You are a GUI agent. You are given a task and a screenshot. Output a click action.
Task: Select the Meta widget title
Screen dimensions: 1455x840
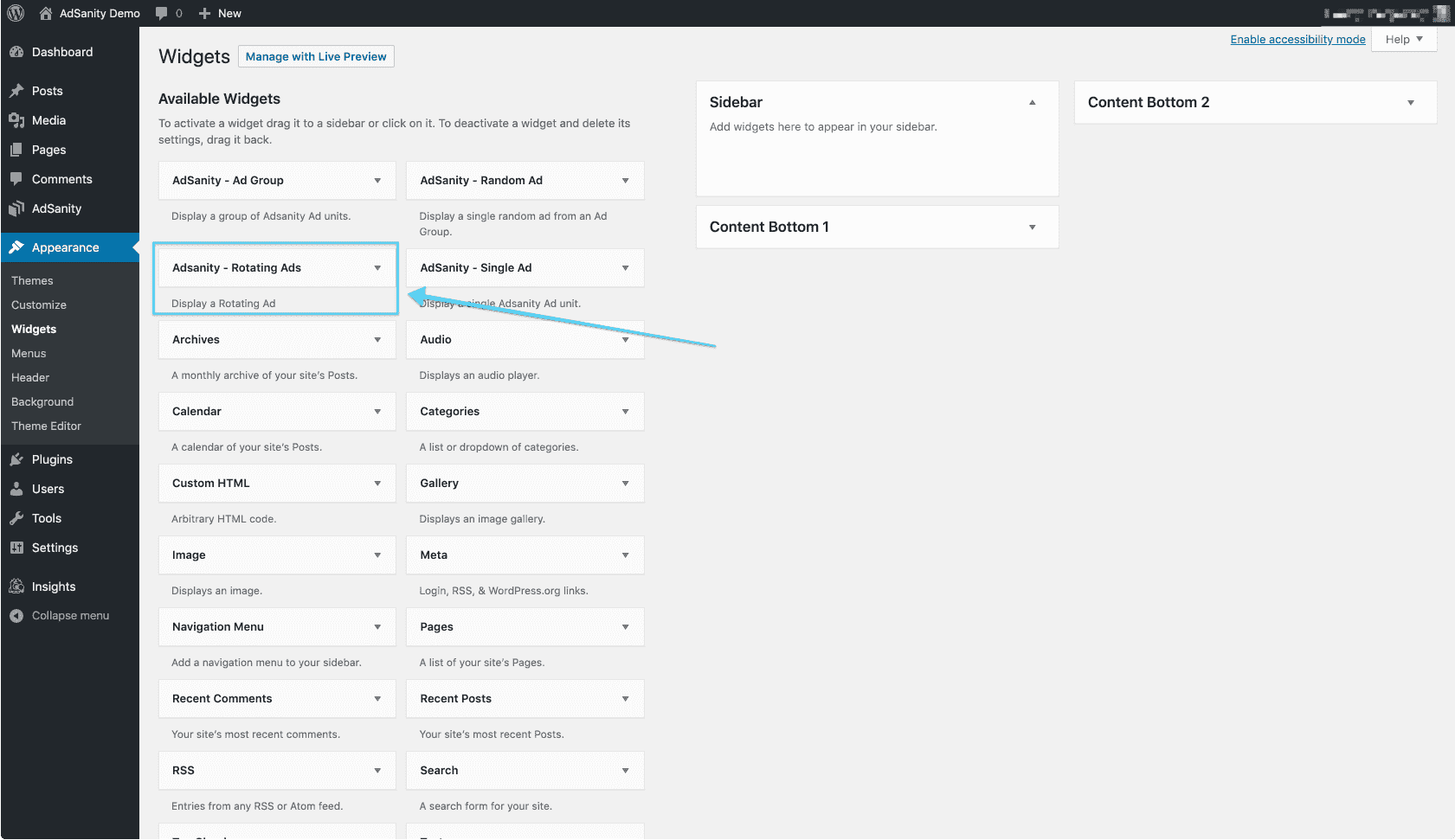pyautogui.click(x=434, y=555)
